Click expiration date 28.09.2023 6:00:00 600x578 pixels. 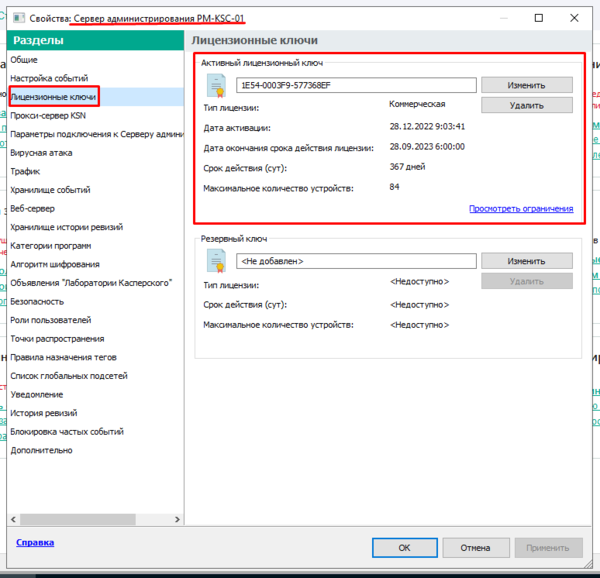(x=427, y=147)
